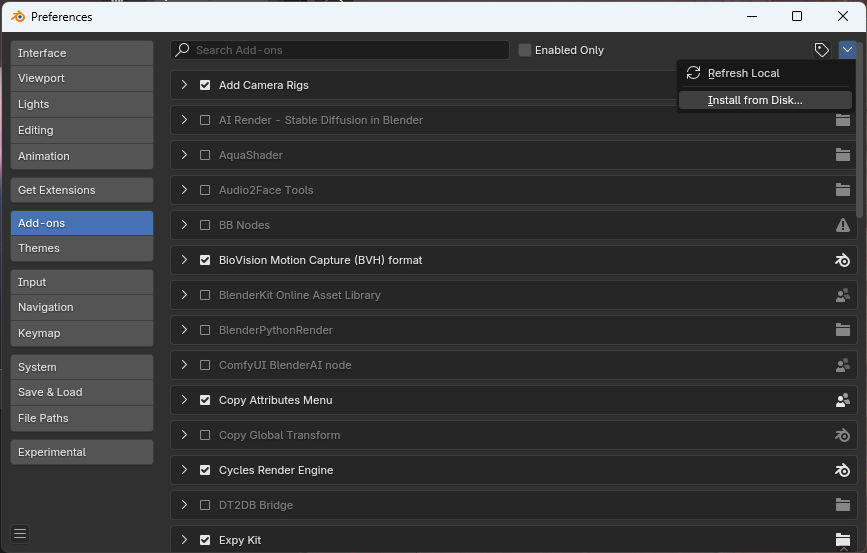
Task: Expand Audio2Face Tools details
Action: pyautogui.click(x=184, y=190)
